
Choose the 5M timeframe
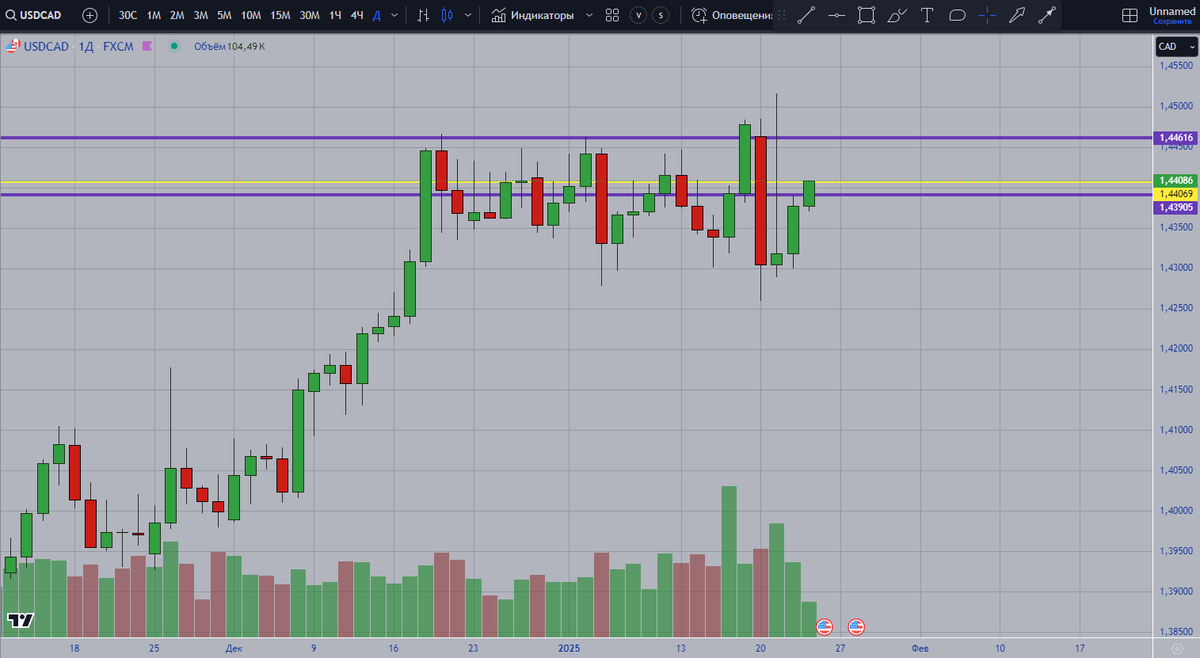pyautogui.click(x=225, y=15)
